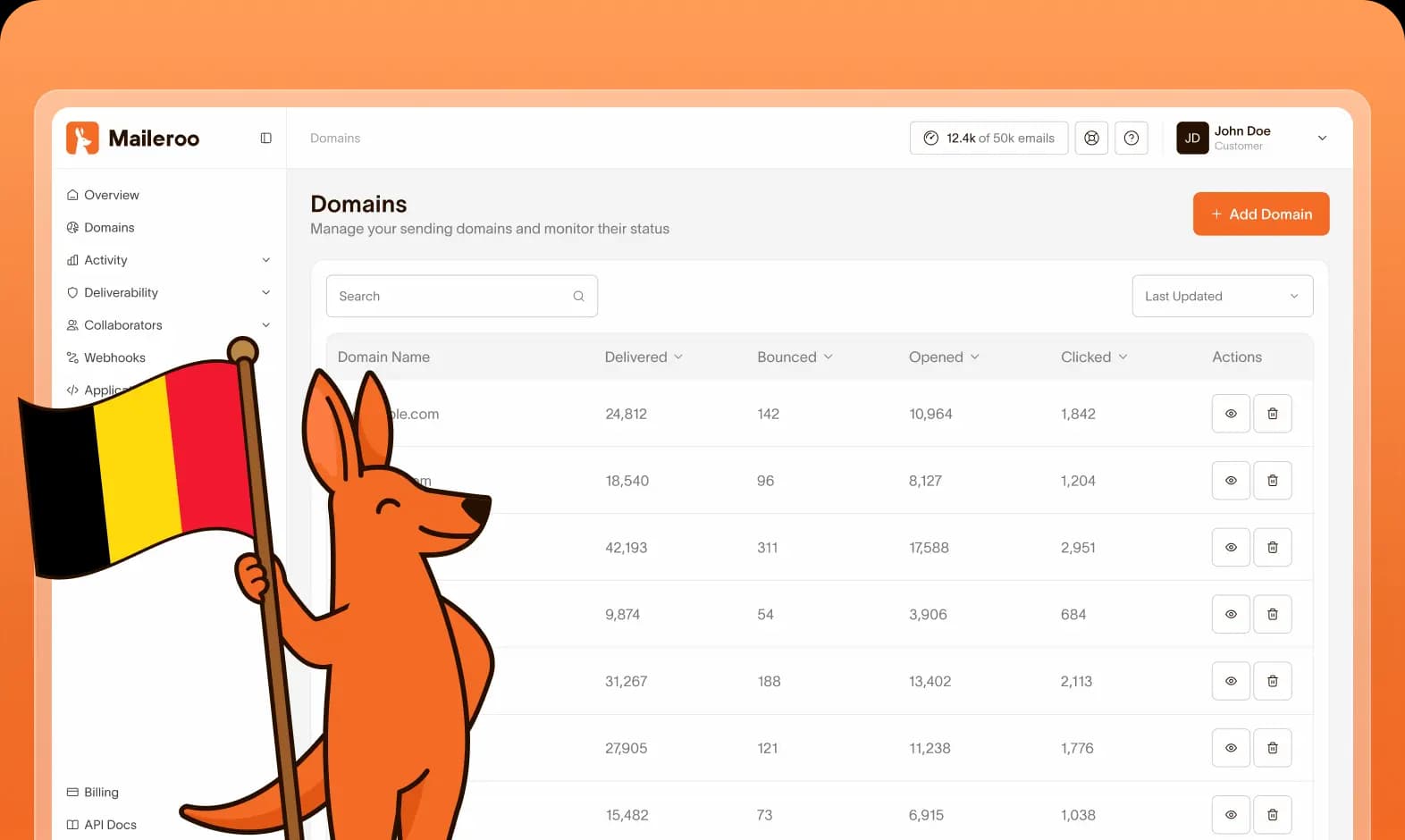Delete the domain with 27,905 delivered
1405x840 pixels.
[x=1272, y=748]
